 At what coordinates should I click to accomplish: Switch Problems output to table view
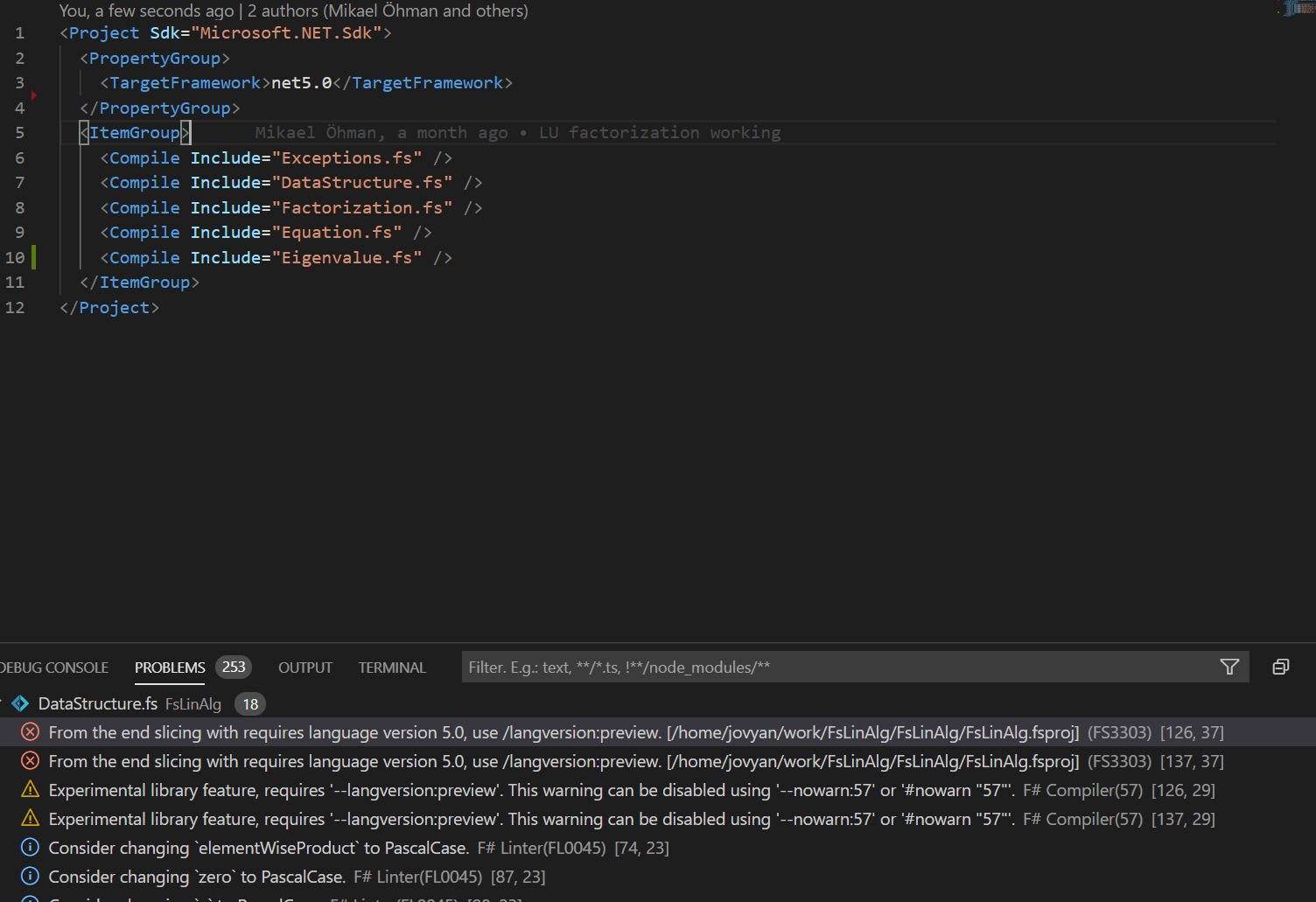(1280, 667)
